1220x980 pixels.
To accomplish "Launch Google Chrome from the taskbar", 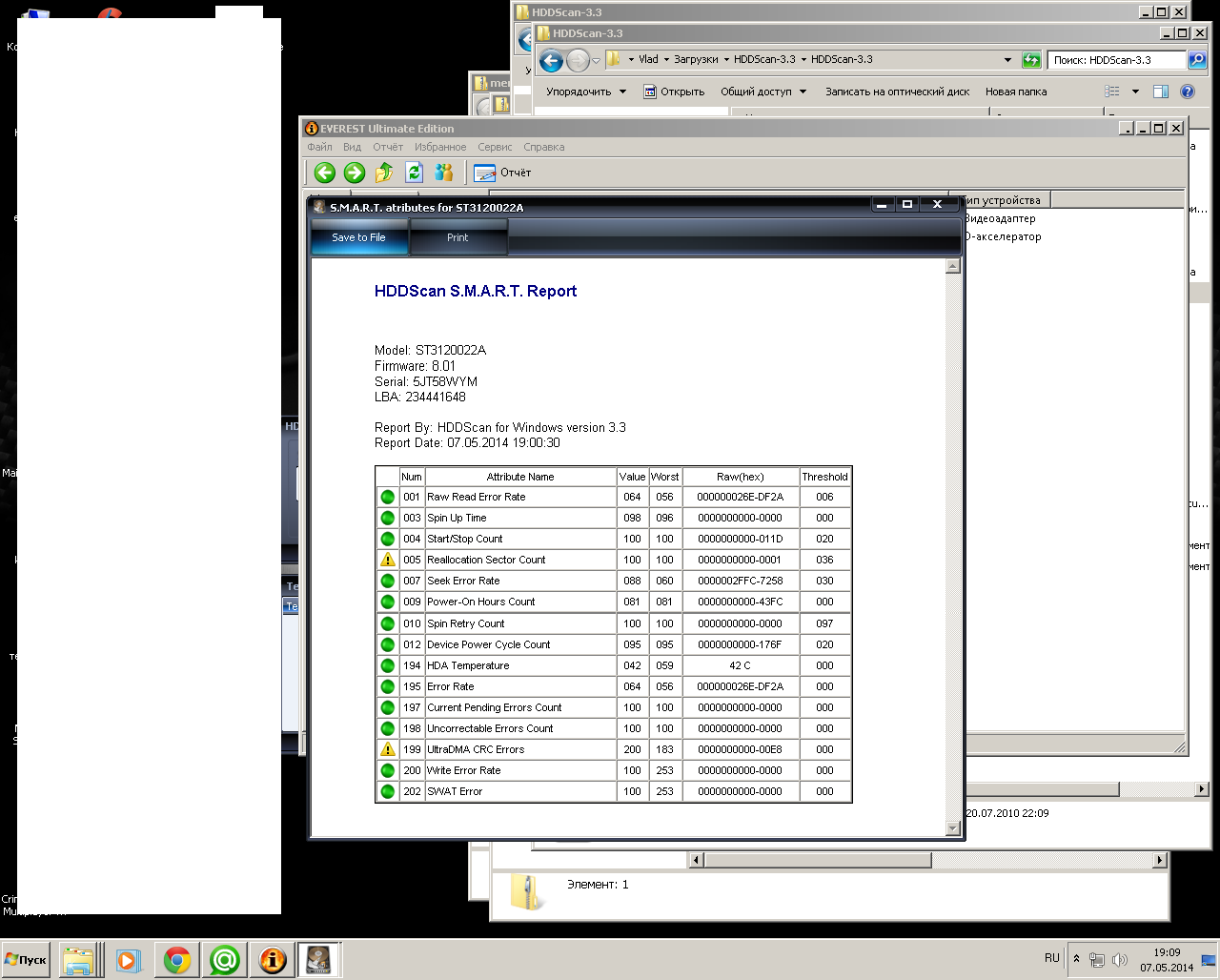I will click(176, 960).
